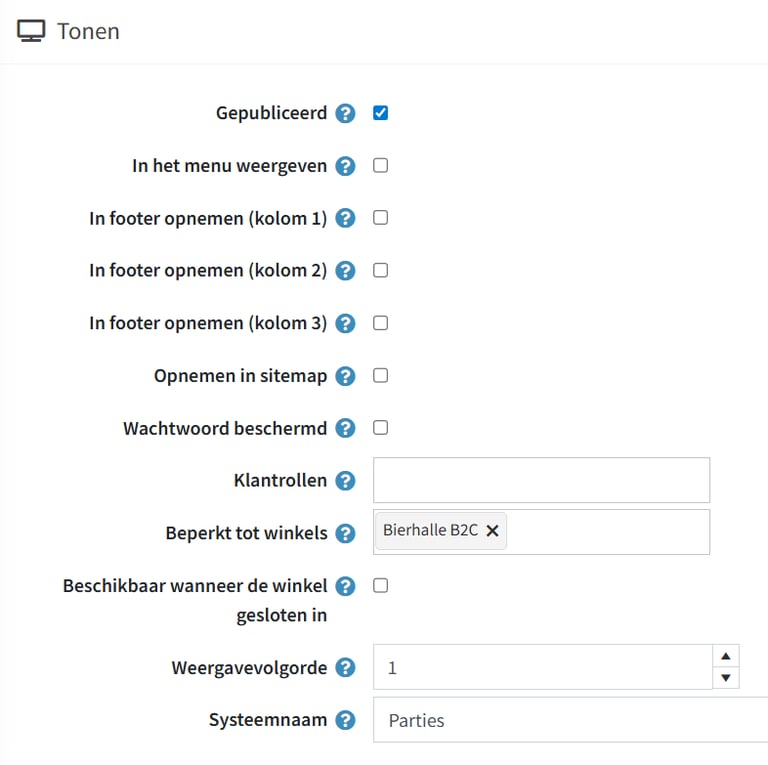Check the Opnemen in sitemap box
The image size is (768, 765).
(x=381, y=376)
